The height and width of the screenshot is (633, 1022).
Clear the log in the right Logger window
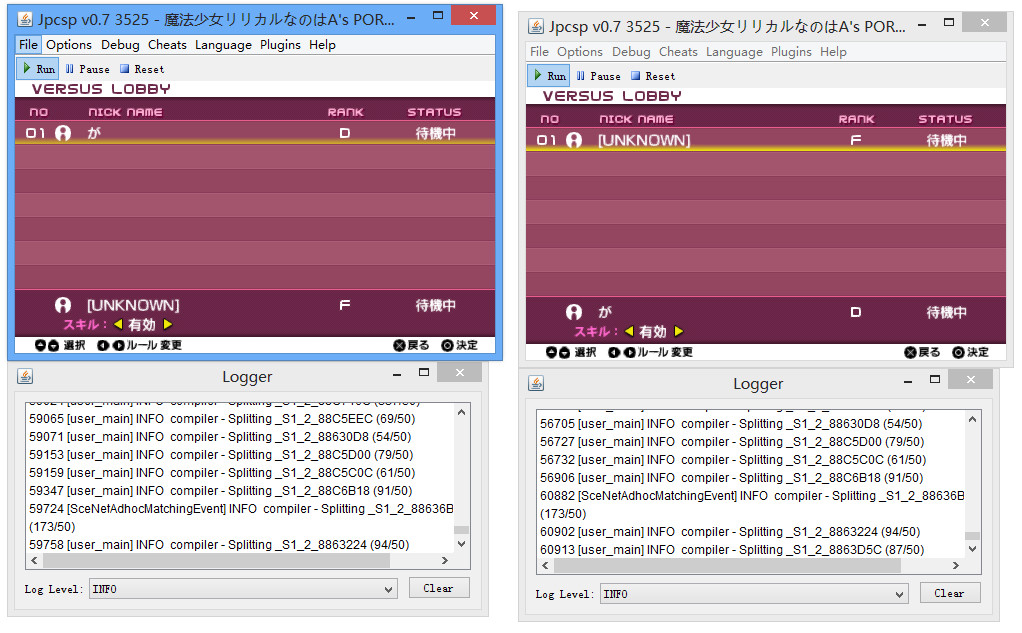click(x=949, y=593)
